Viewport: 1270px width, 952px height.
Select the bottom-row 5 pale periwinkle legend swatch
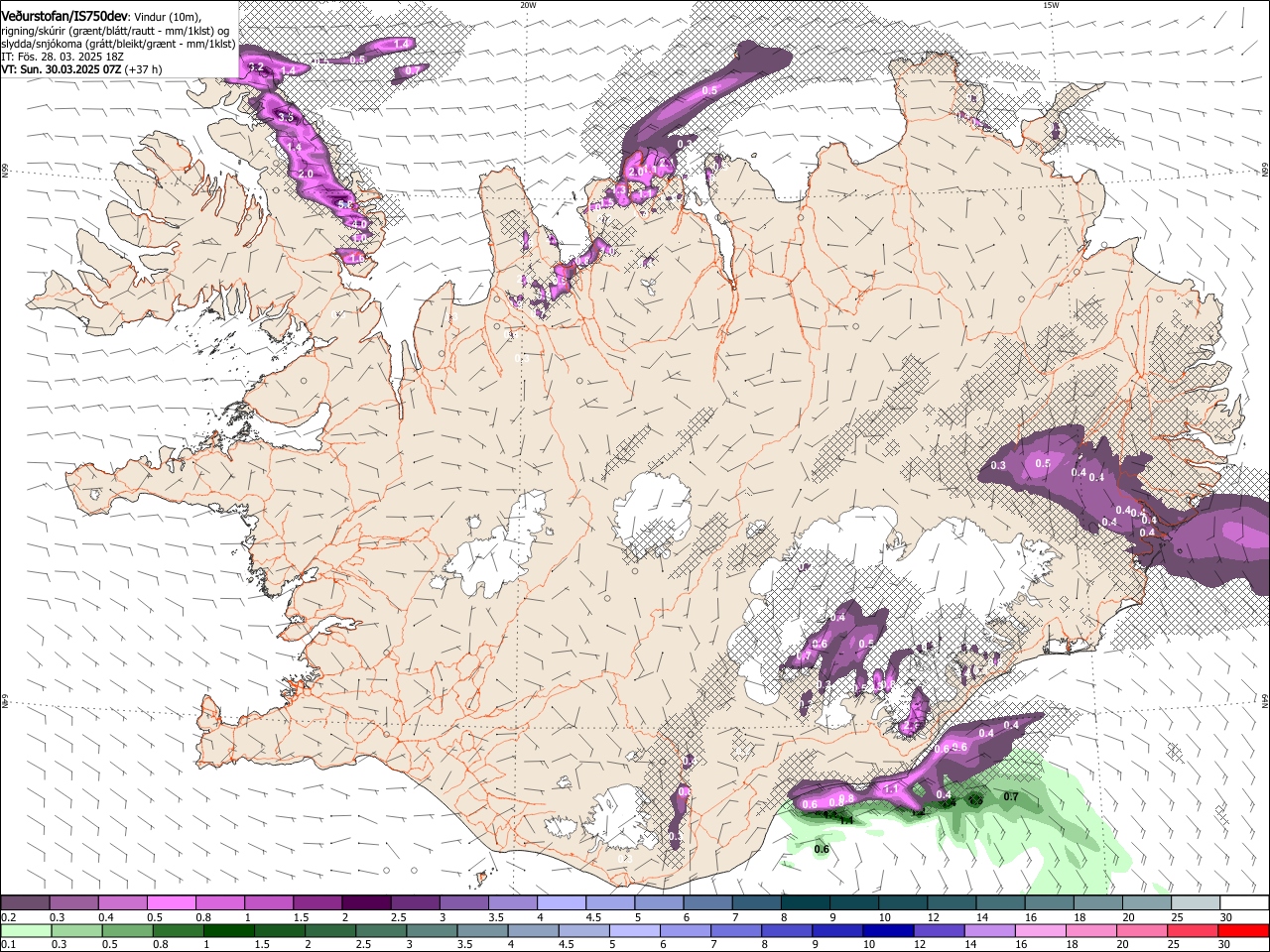tap(635, 930)
